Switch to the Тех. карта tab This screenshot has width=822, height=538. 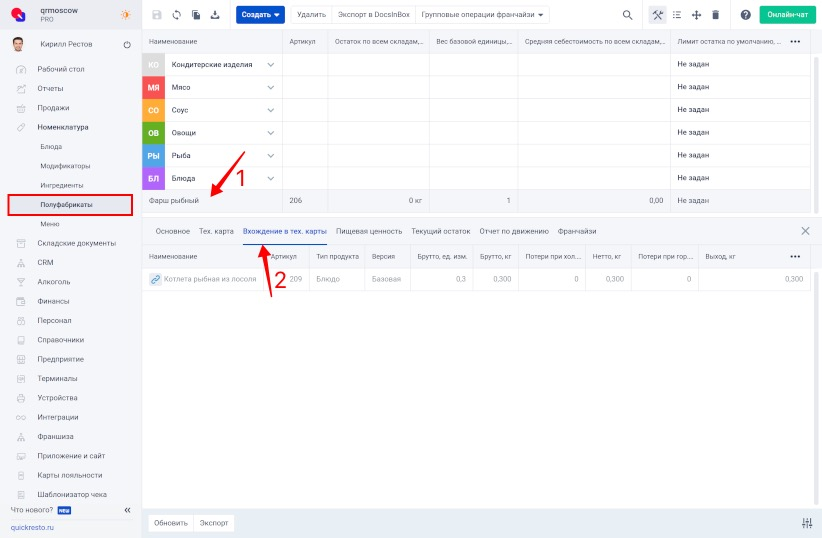[216, 231]
